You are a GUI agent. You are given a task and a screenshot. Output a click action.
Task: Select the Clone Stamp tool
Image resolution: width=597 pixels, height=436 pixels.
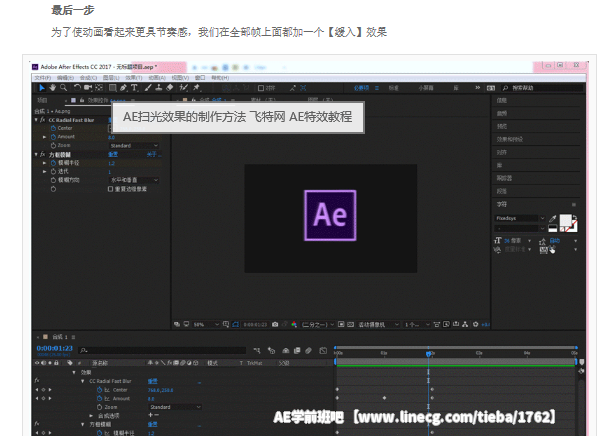tap(159, 88)
